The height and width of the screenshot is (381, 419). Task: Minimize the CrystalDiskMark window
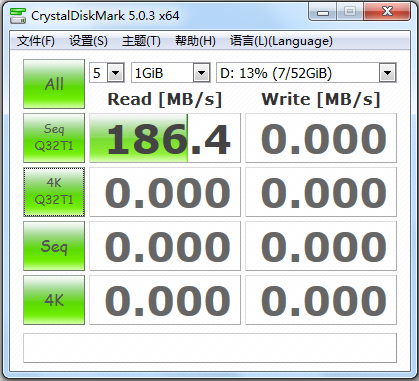tap(323, 12)
